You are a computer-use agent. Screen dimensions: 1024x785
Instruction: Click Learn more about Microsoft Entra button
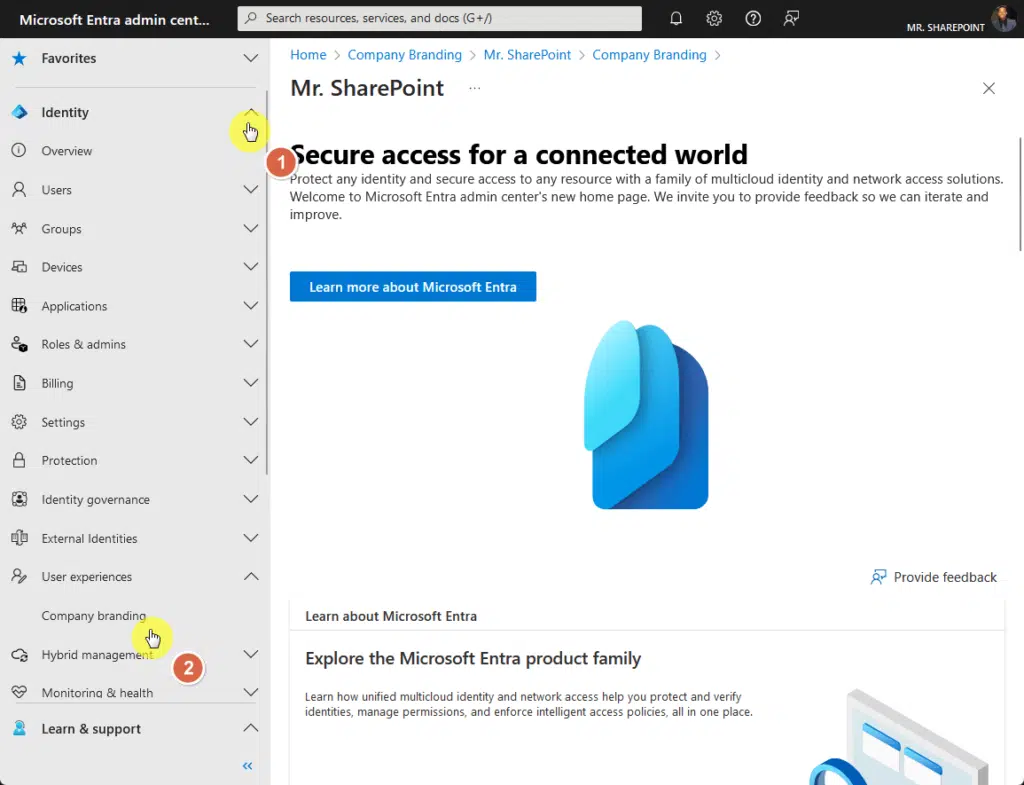(413, 287)
